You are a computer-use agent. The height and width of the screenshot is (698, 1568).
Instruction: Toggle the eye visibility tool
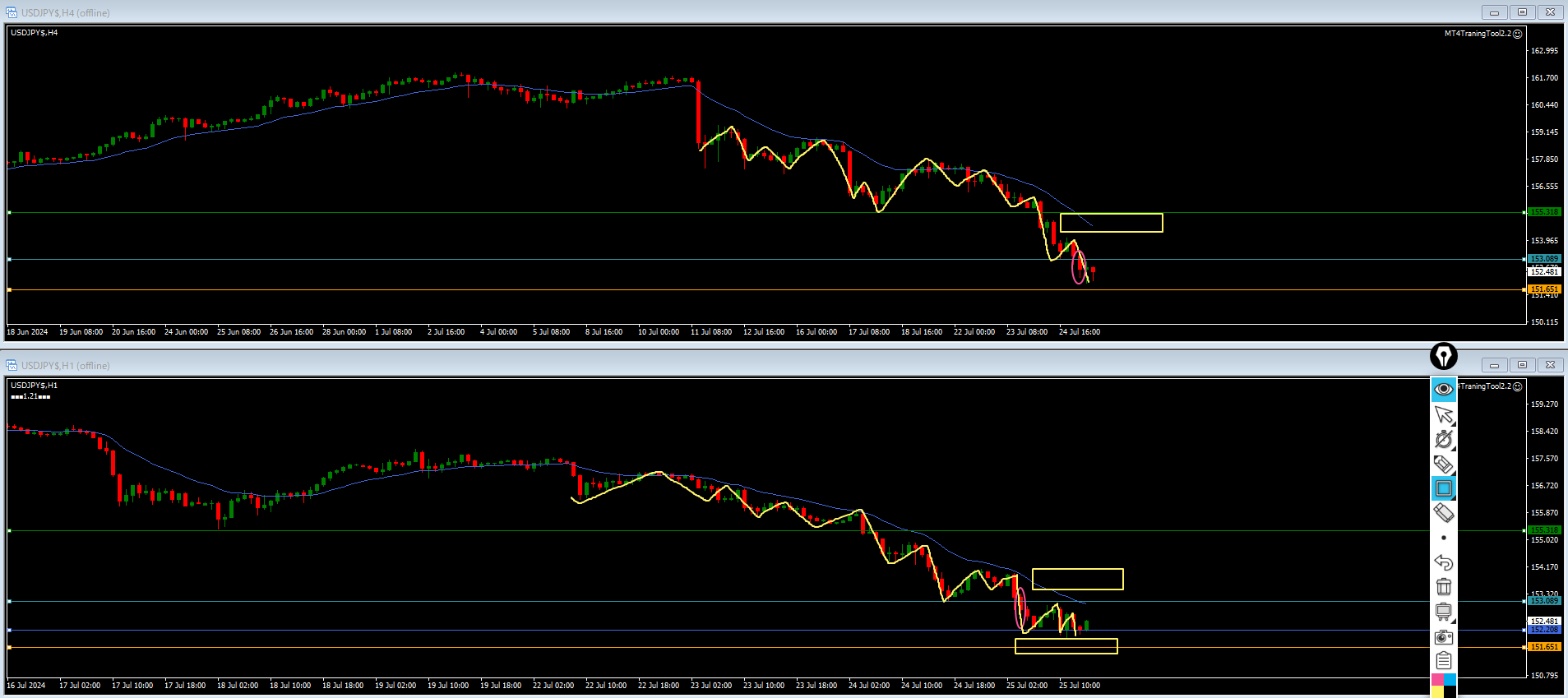(x=1443, y=389)
